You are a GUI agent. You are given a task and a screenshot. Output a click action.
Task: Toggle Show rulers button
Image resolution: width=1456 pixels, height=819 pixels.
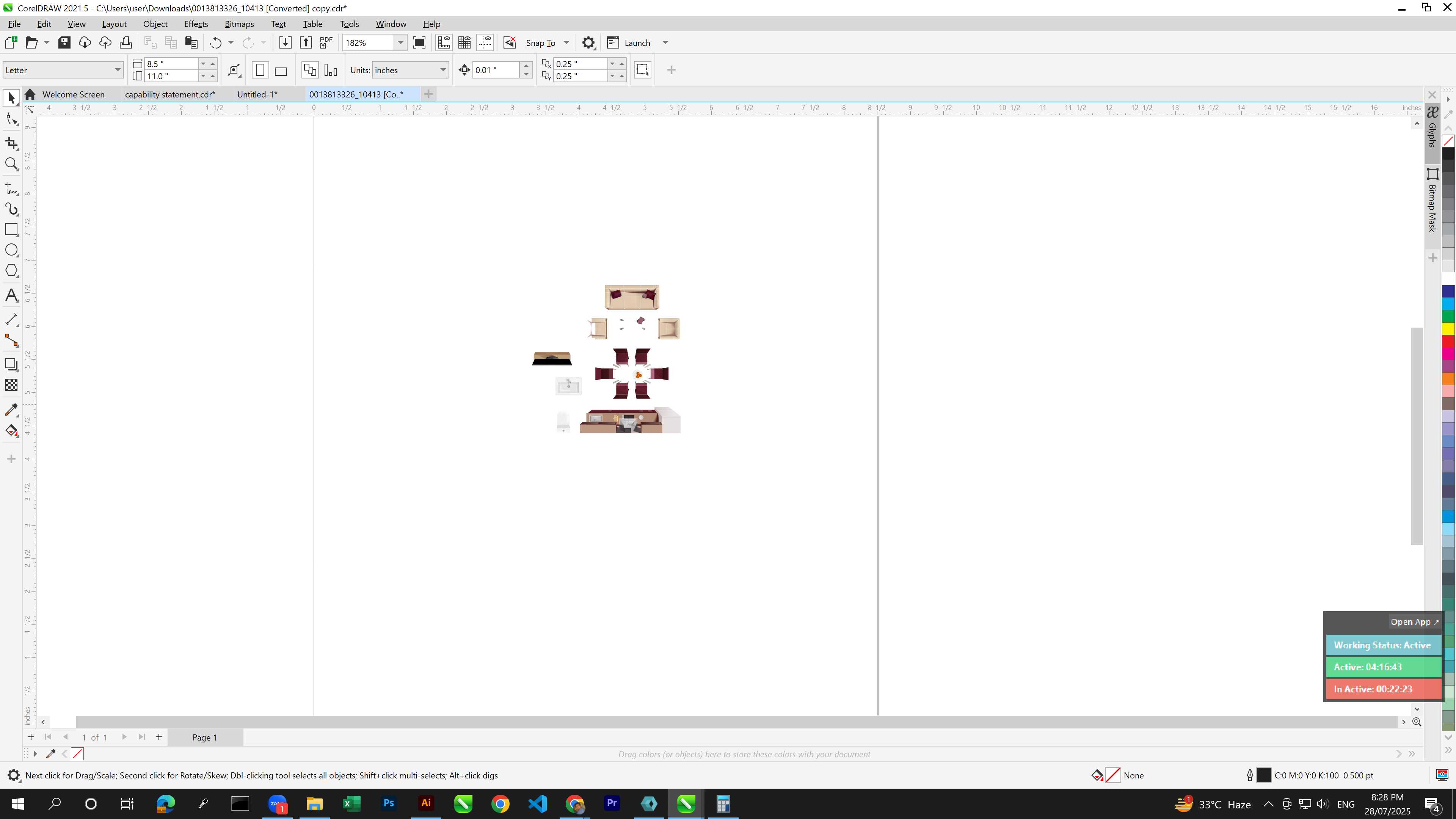[x=444, y=42]
